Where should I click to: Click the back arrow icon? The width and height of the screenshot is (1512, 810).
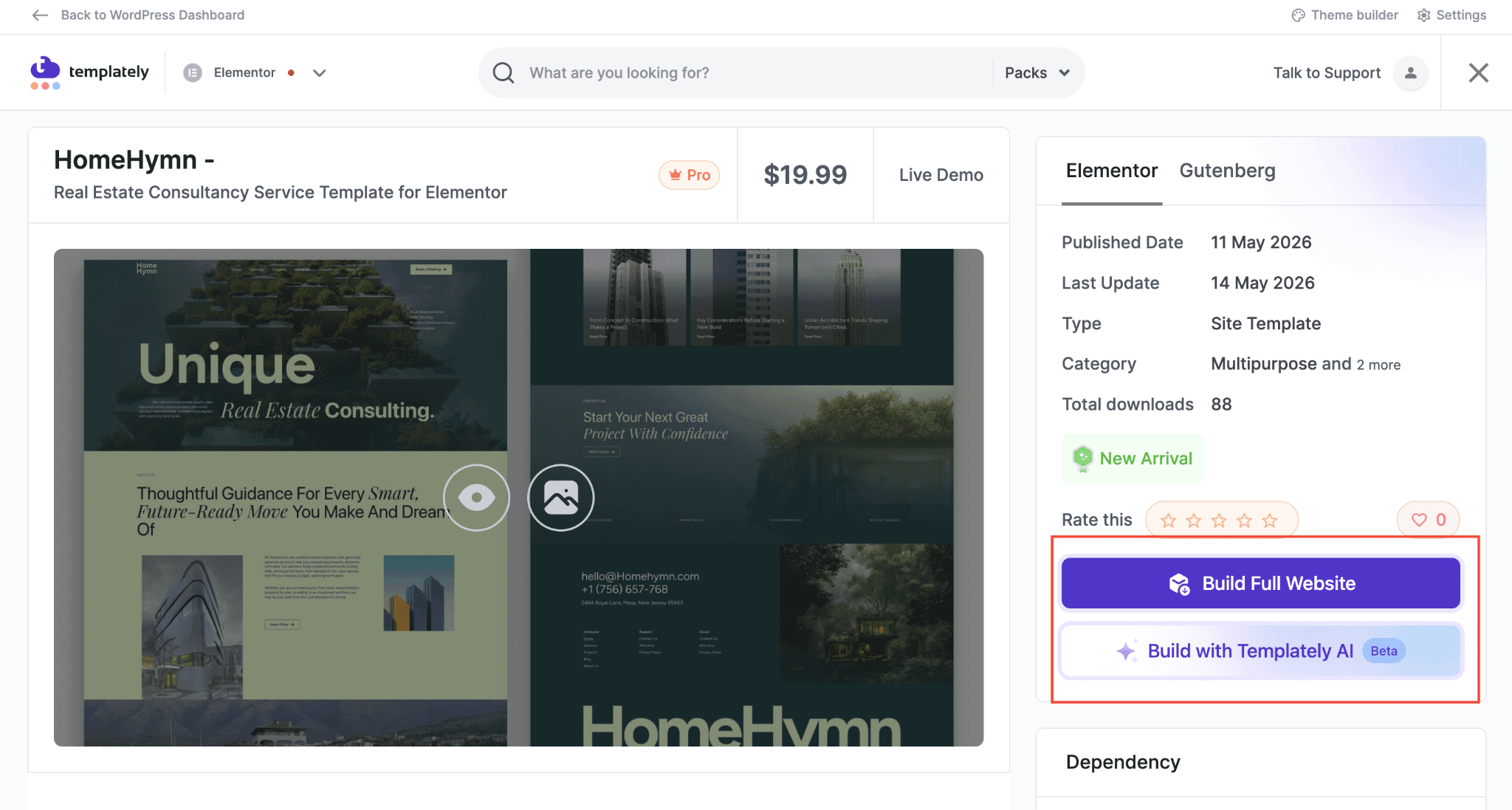point(40,15)
